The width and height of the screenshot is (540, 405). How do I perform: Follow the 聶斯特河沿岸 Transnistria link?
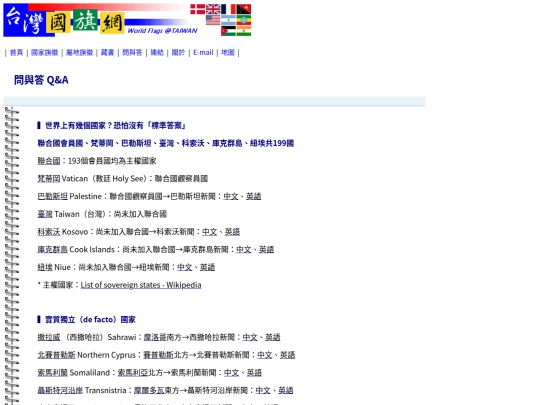pyautogui.click(x=60, y=390)
